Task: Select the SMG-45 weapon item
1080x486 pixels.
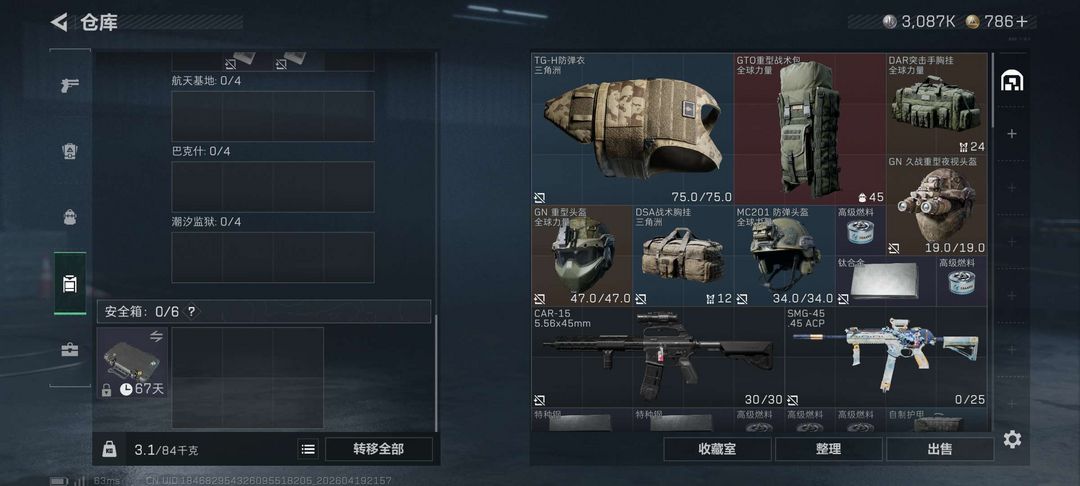Action: 886,357
